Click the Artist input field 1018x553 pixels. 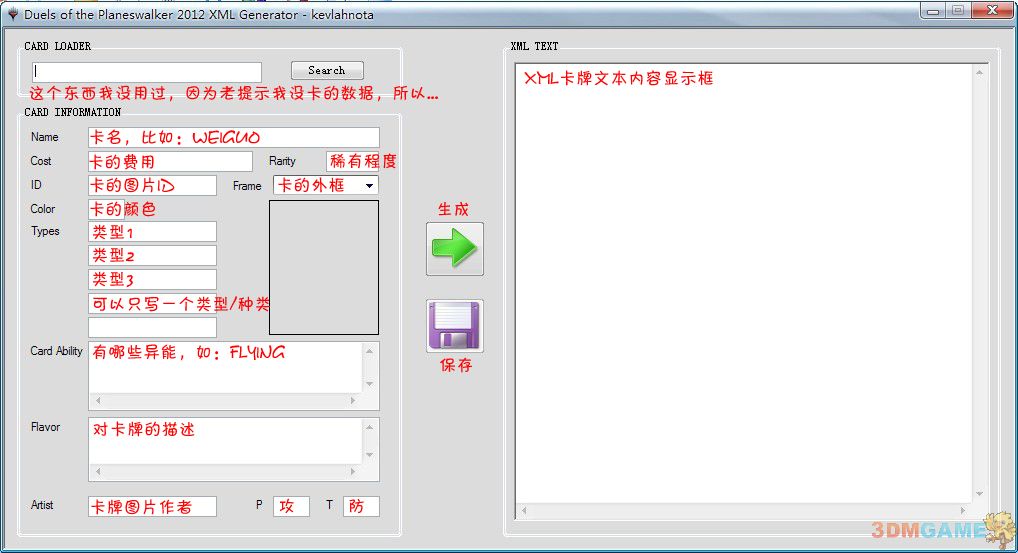pyautogui.click(x=153, y=506)
